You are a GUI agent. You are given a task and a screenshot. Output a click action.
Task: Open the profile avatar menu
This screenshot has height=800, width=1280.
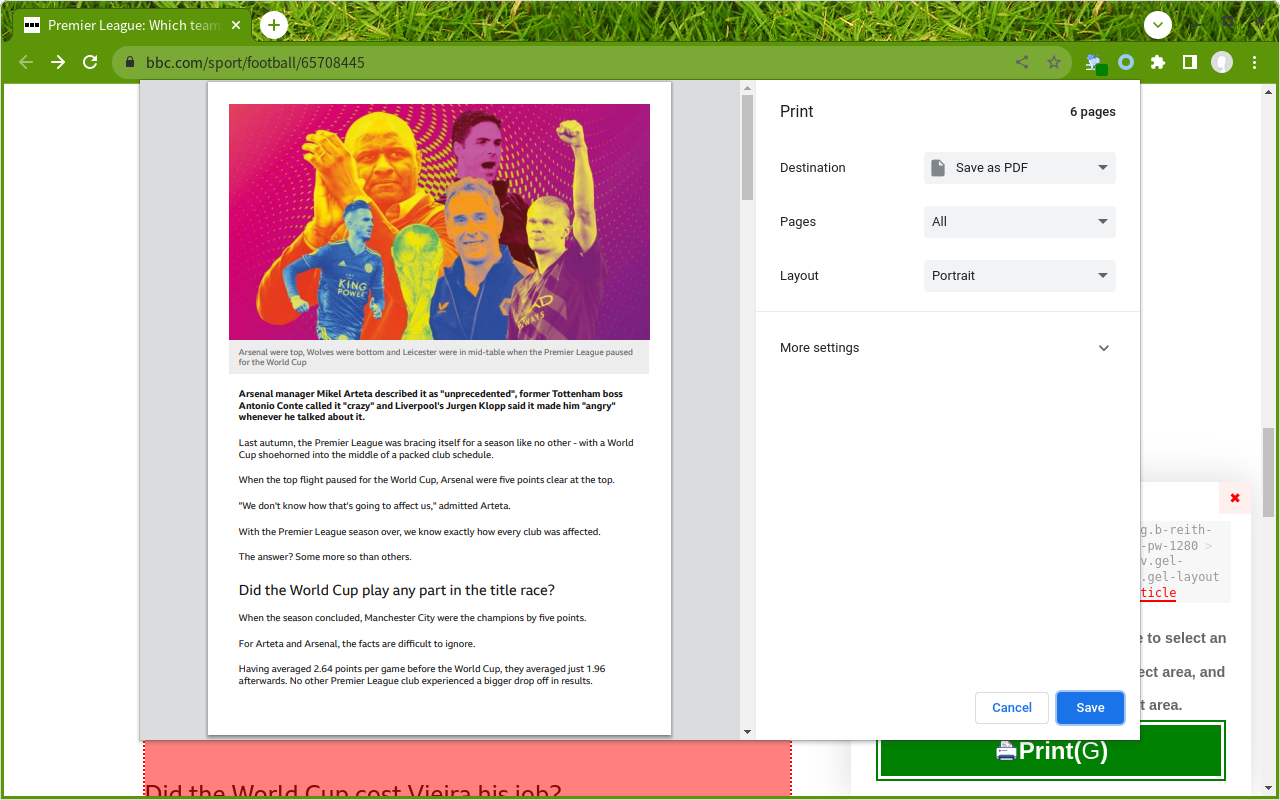[1222, 62]
